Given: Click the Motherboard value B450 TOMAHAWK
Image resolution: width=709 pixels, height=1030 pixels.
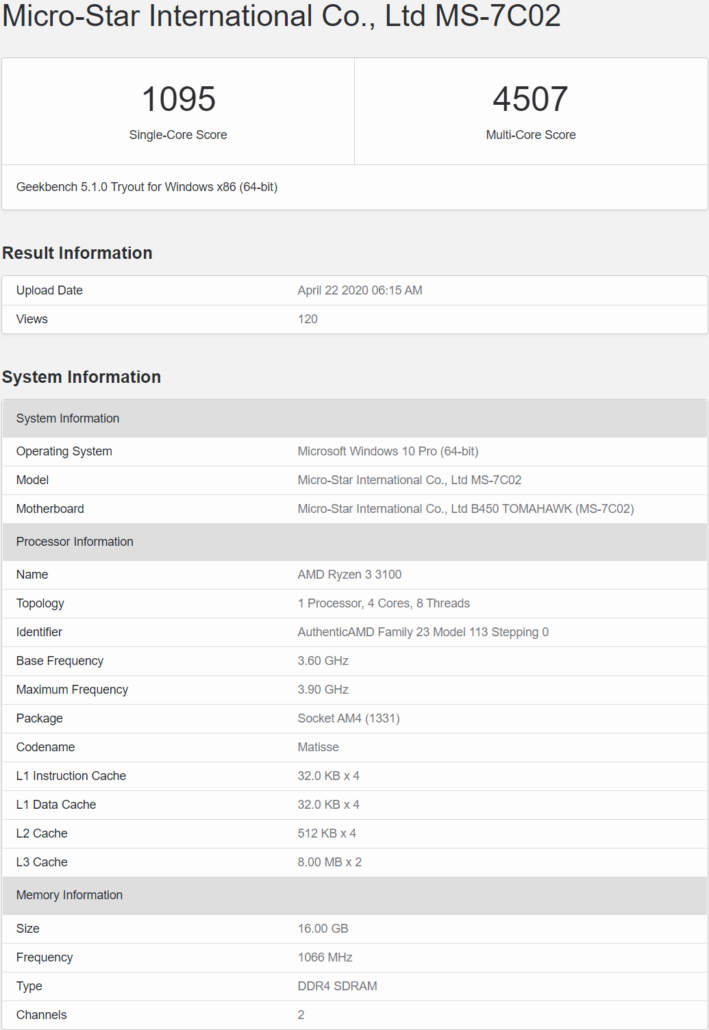Looking at the screenshot, I should (465, 509).
